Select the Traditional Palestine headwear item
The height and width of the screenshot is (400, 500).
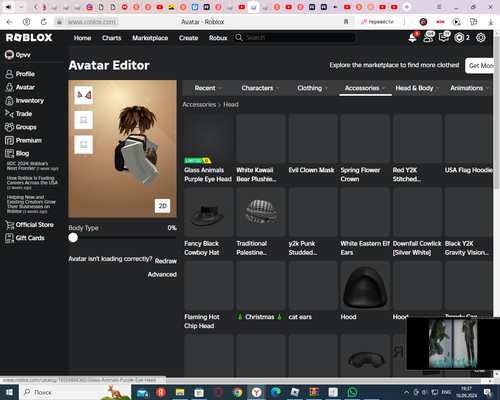(261, 212)
